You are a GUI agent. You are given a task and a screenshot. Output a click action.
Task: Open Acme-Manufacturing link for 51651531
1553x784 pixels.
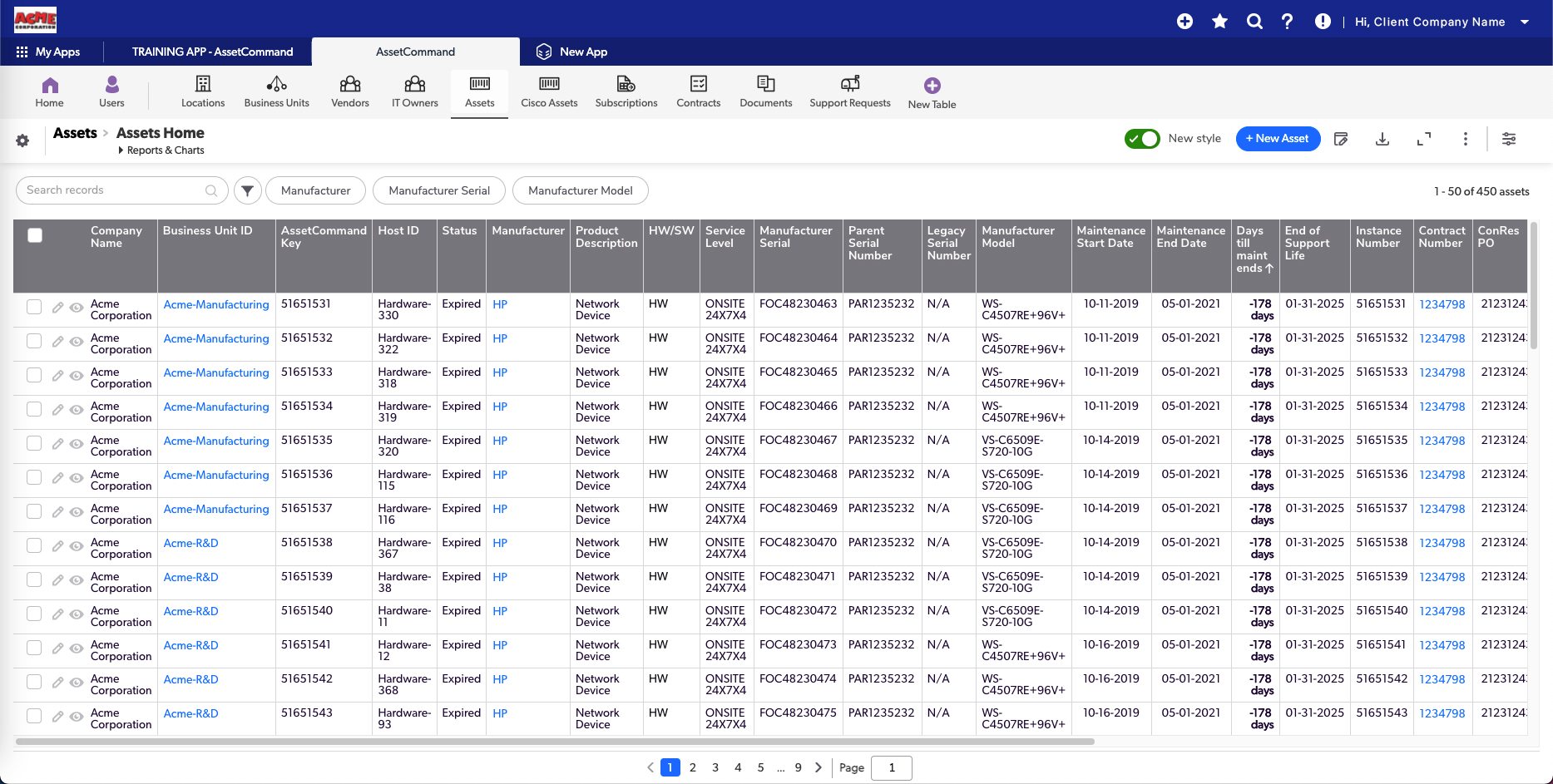216,305
